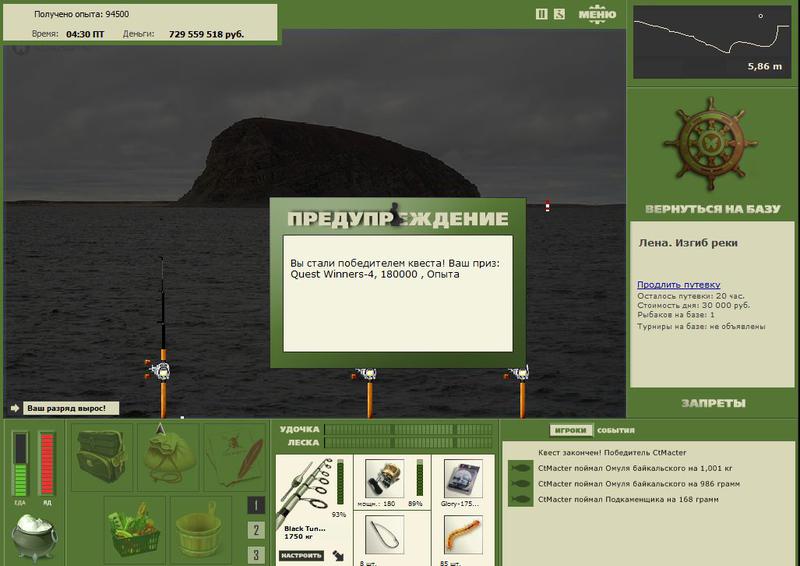The height and width of the screenshot is (566, 800).
Task: Click Стоимость дня: 30 000 руб. text
Action: point(693,305)
